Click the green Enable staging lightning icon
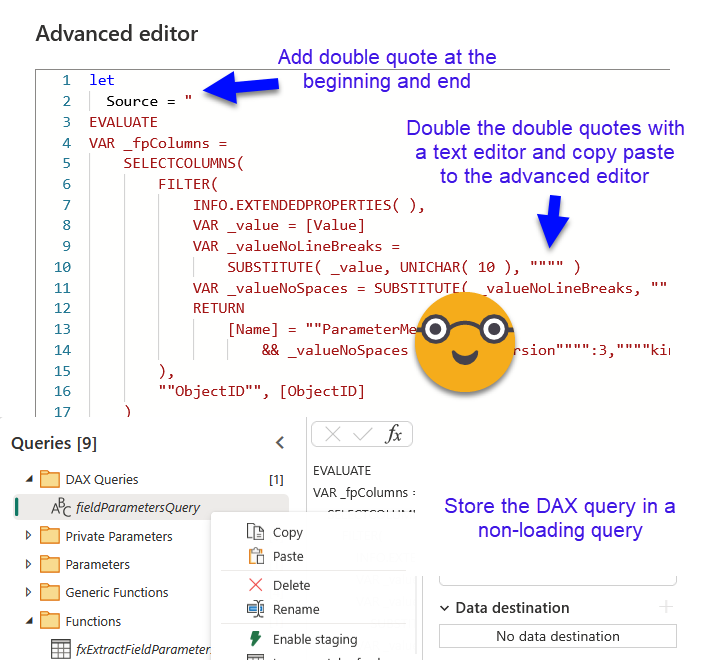702x660 pixels. pyautogui.click(x=255, y=639)
